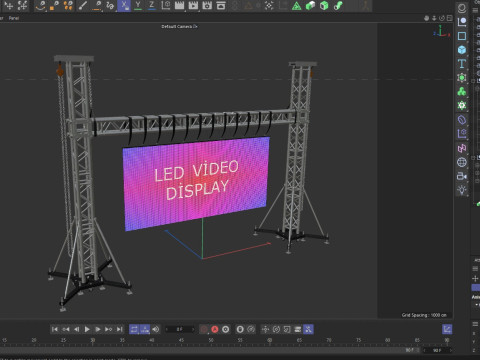480x360 pixels.
Task: Add the purple Field object icon
Action: pyautogui.click(x=462, y=134)
